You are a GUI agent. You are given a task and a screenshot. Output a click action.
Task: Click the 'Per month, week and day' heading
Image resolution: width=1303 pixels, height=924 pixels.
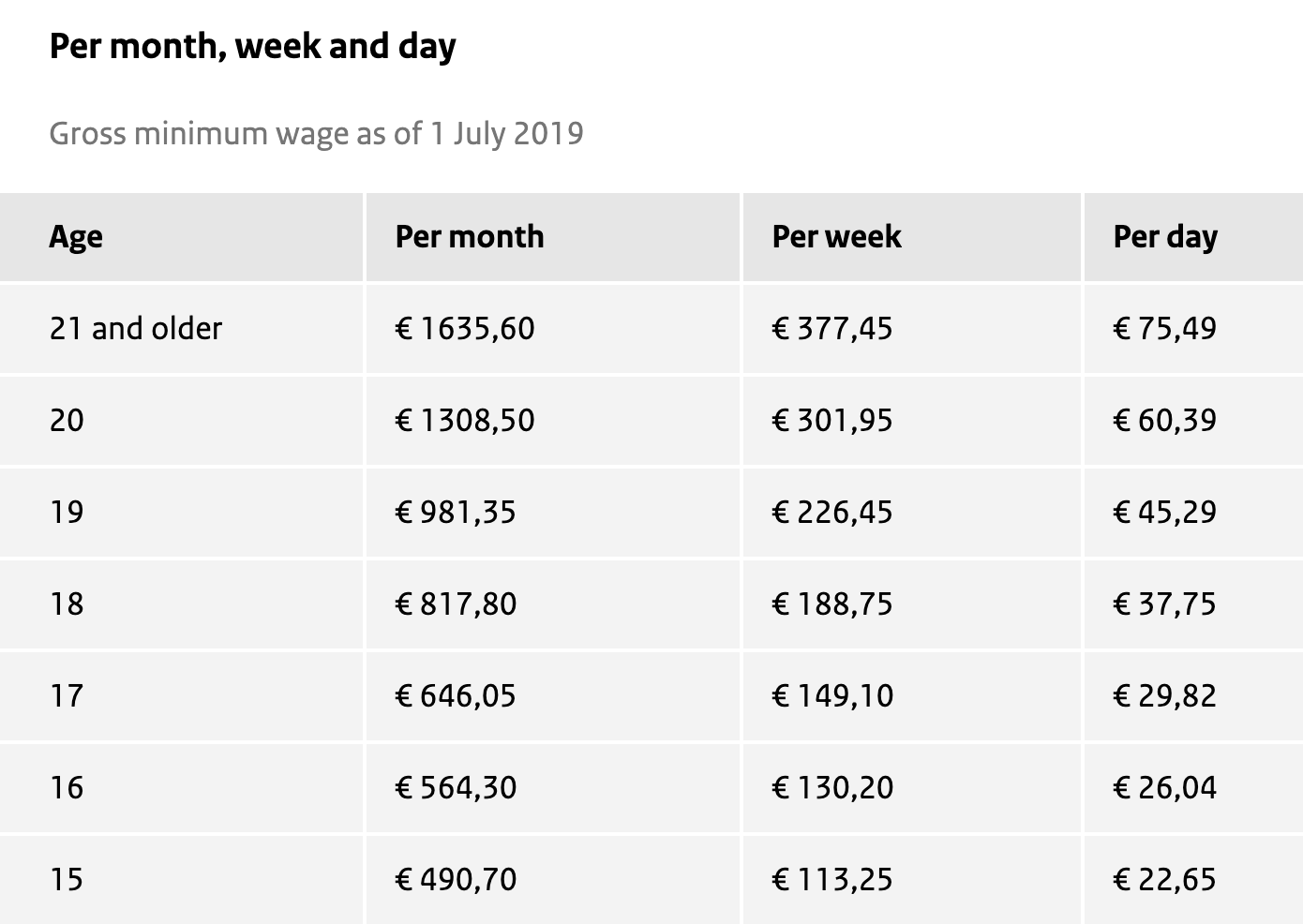coord(252,47)
